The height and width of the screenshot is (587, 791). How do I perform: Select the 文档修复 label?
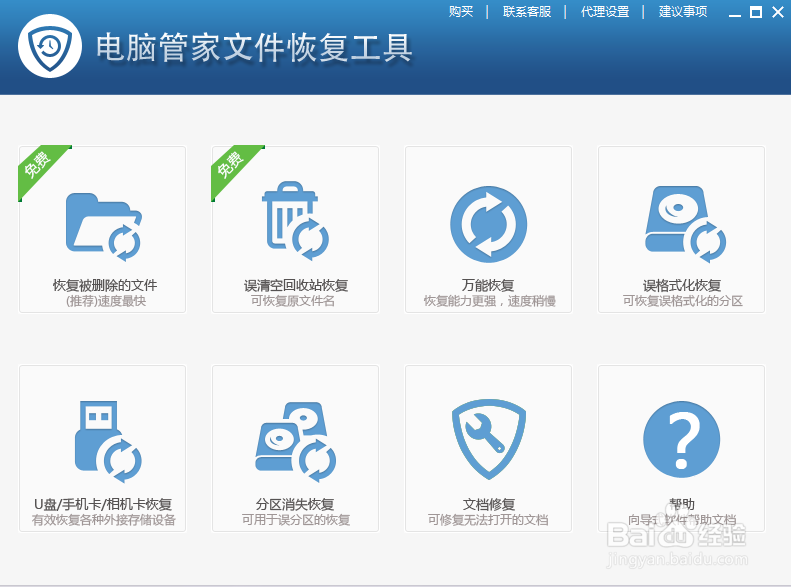[488, 504]
